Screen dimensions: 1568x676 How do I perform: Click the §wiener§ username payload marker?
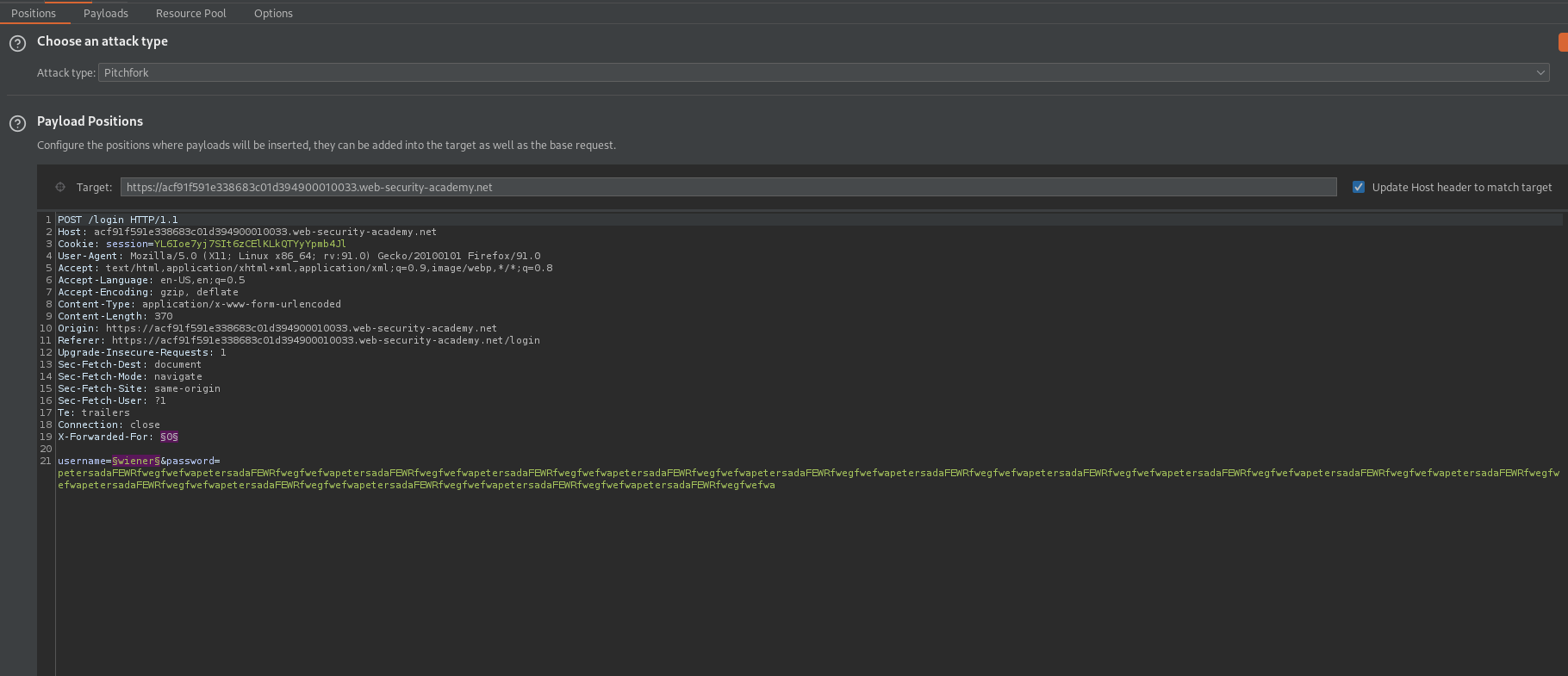tap(136, 461)
